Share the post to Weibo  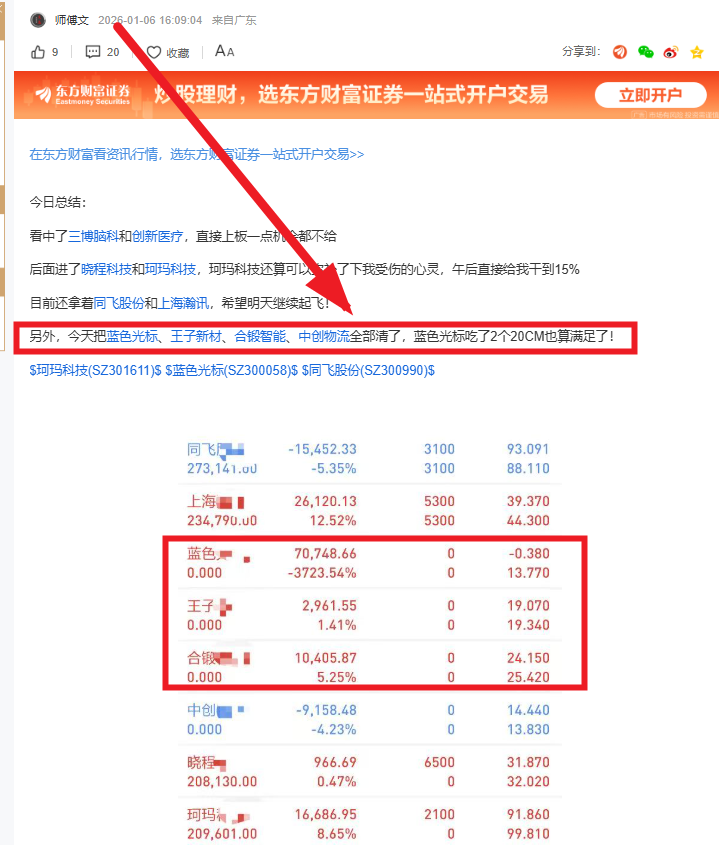(670, 52)
